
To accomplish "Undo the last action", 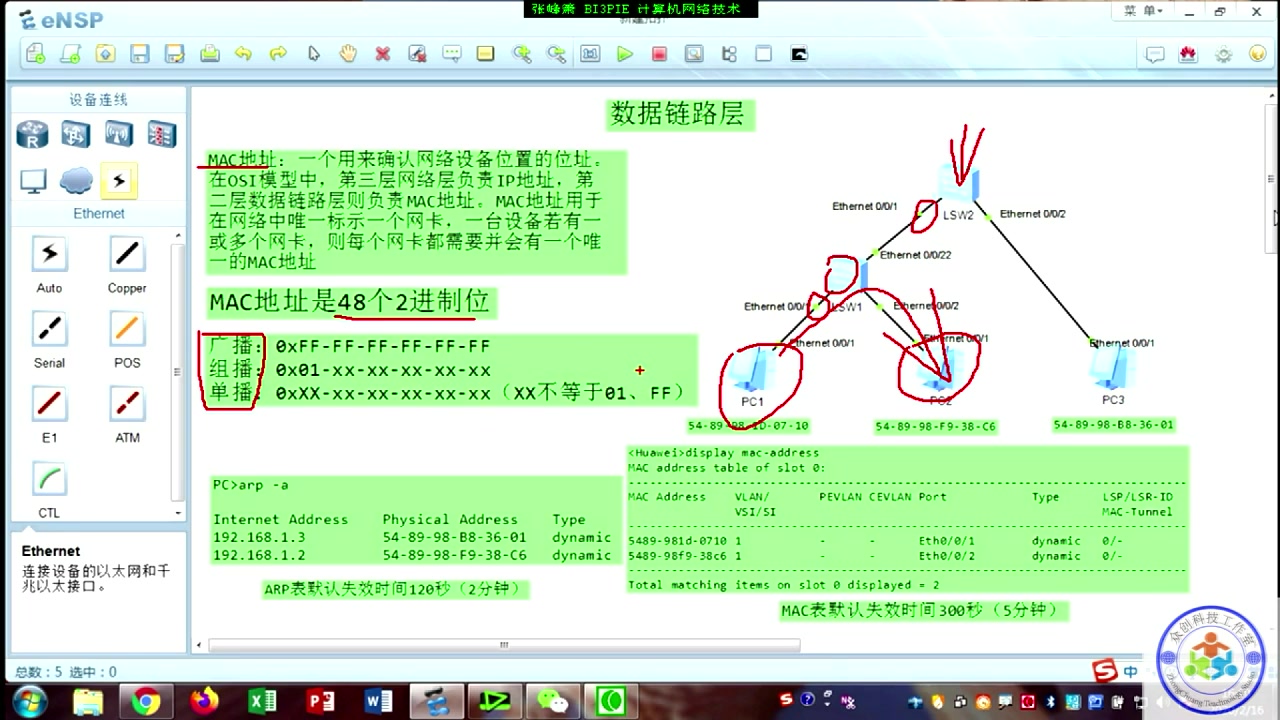I will click(x=243, y=54).
